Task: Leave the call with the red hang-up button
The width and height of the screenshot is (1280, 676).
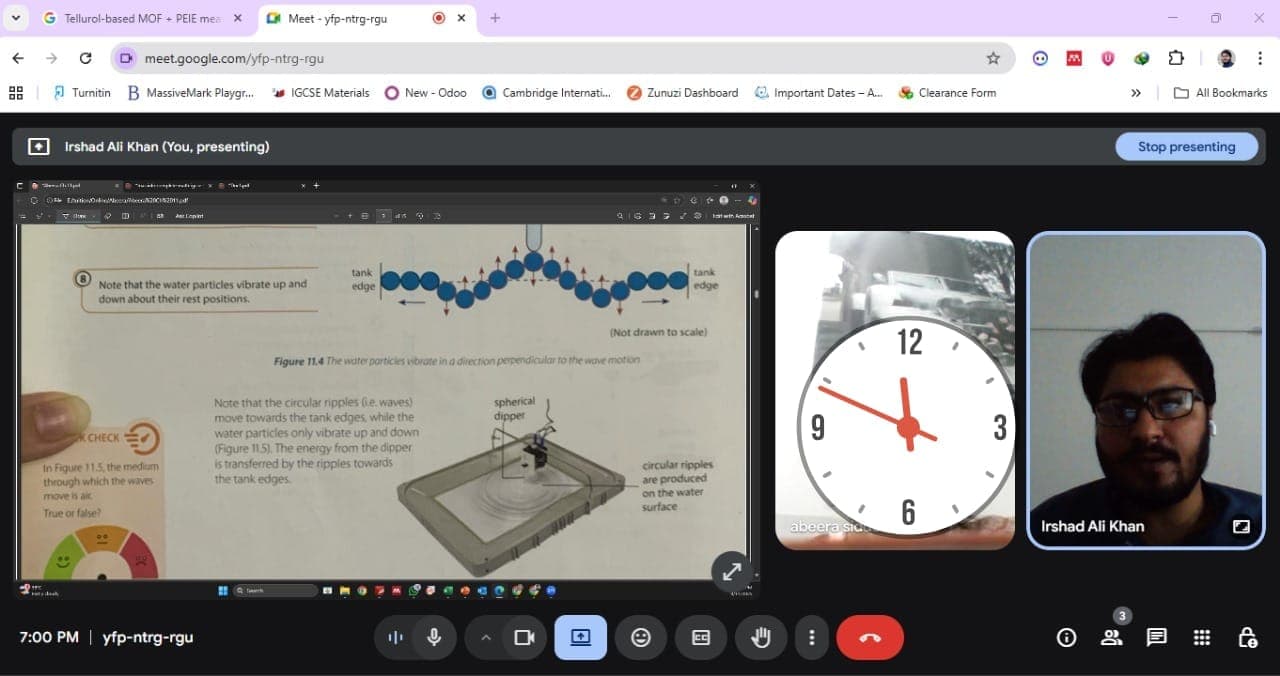Action: point(870,637)
